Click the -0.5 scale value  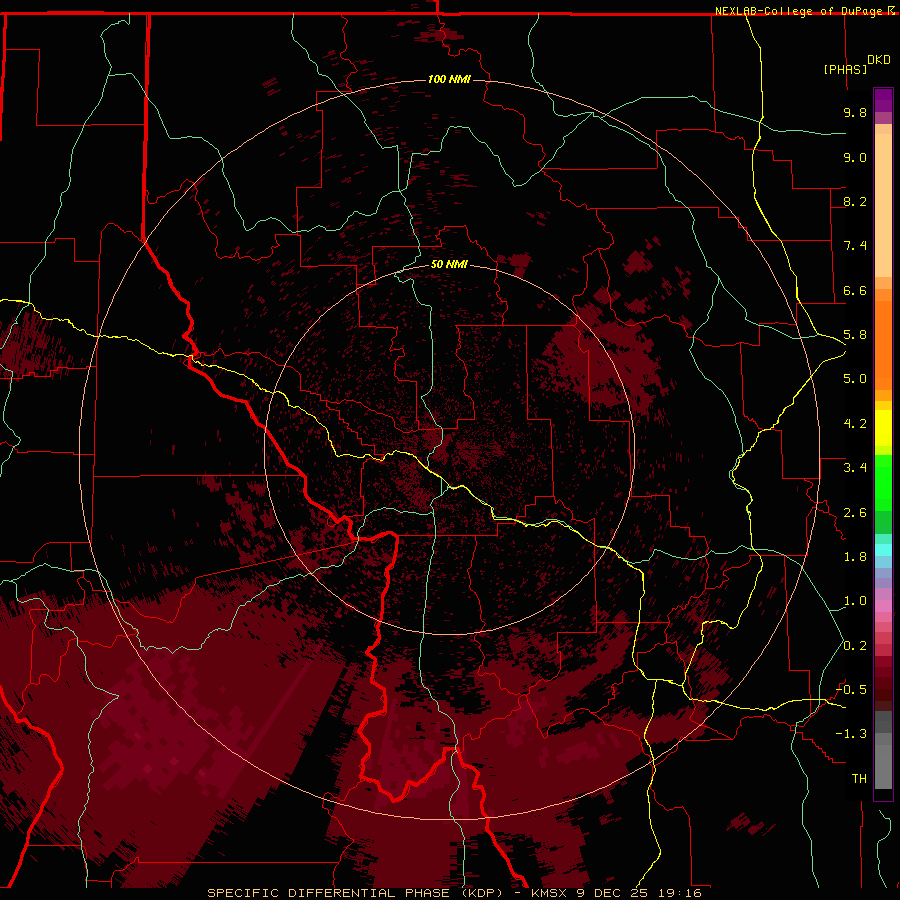[x=851, y=690]
